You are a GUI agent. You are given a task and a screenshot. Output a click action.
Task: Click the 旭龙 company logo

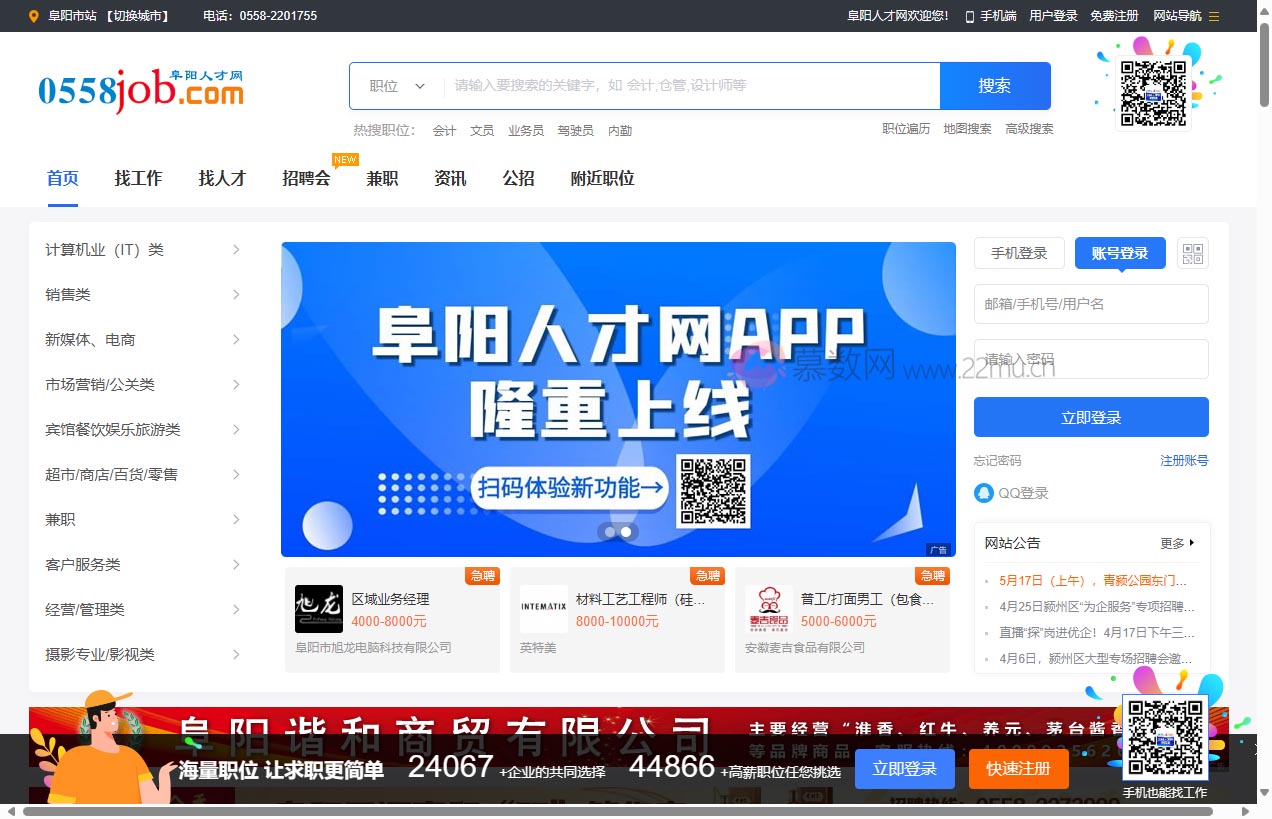[318, 608]
